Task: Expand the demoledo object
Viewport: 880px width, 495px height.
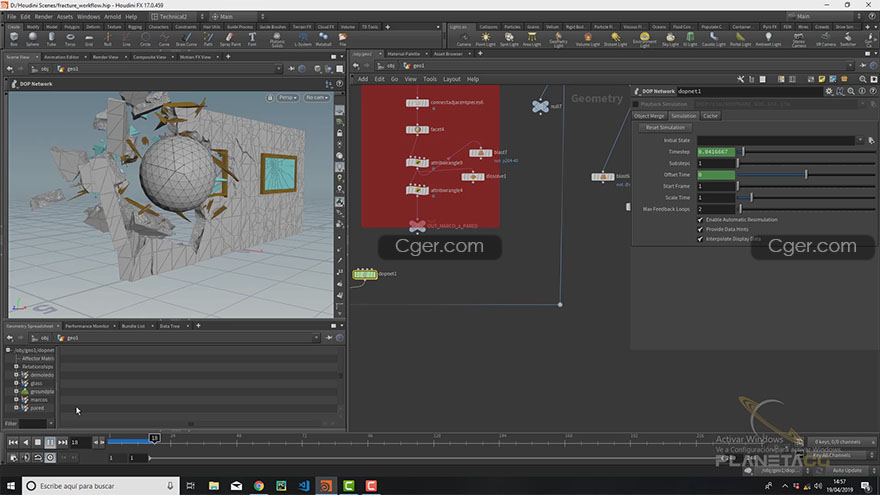Action: 16,374
